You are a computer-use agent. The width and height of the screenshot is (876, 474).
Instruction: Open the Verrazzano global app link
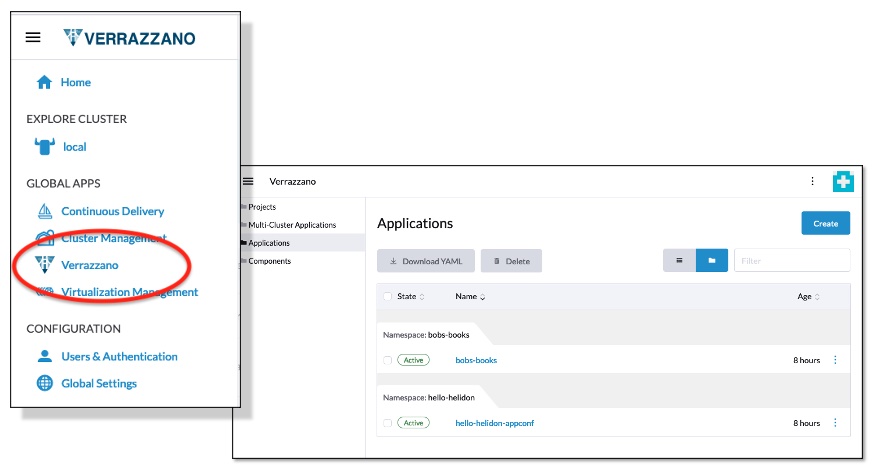89,265
